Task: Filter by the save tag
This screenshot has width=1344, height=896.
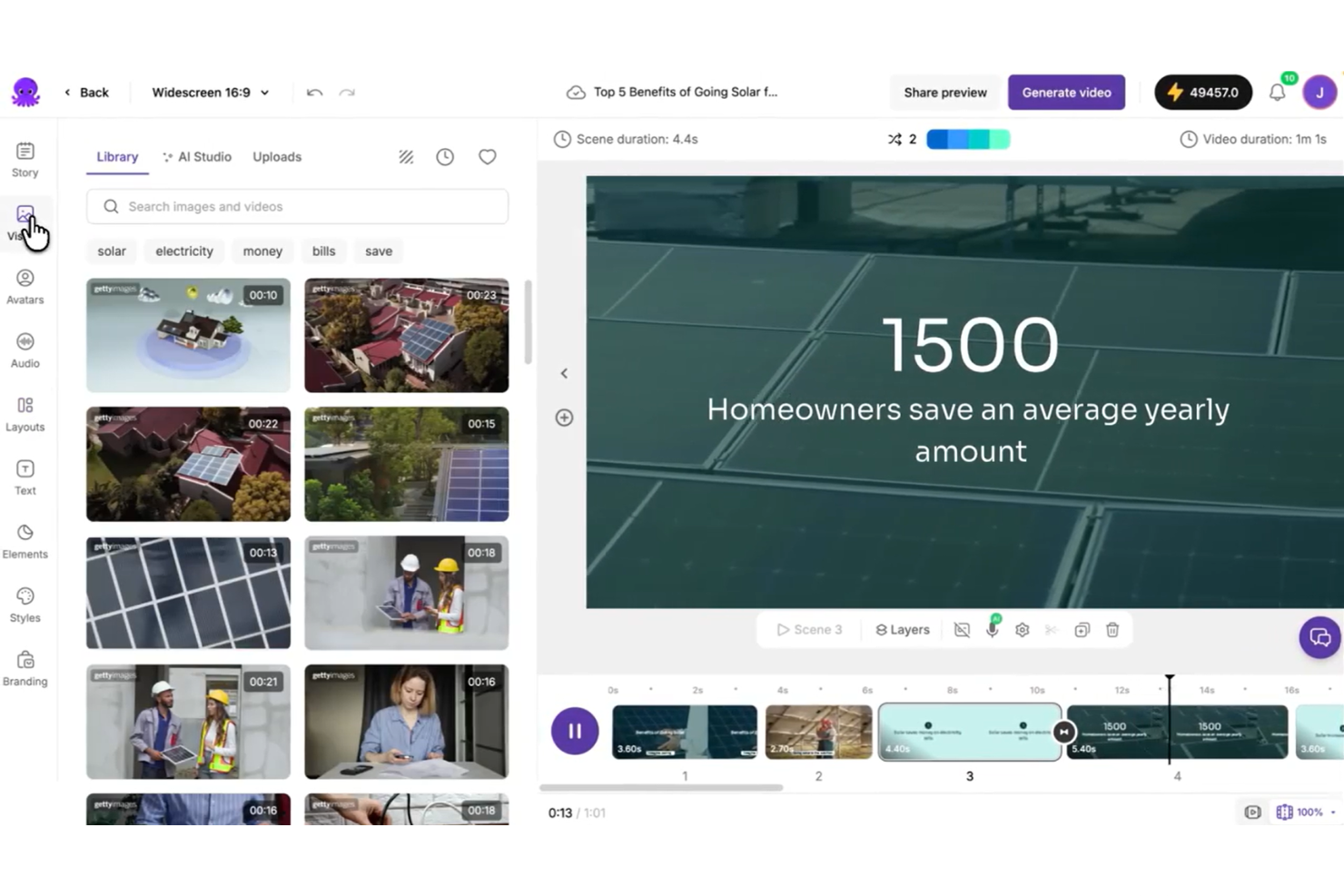Action: click(379, 251)
